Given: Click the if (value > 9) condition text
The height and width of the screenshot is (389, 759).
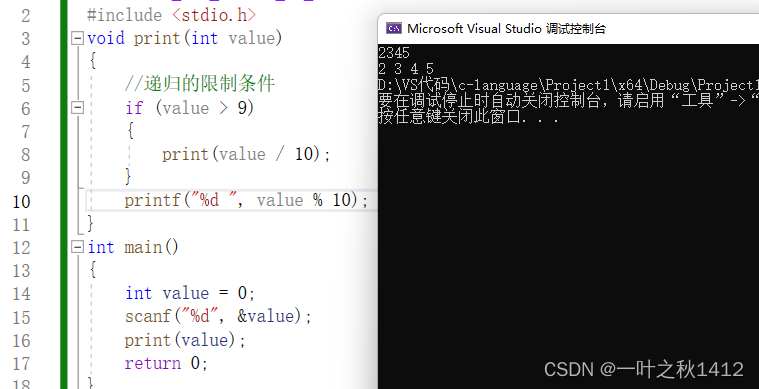Looking at the screenshot, I should click(190, 108).
